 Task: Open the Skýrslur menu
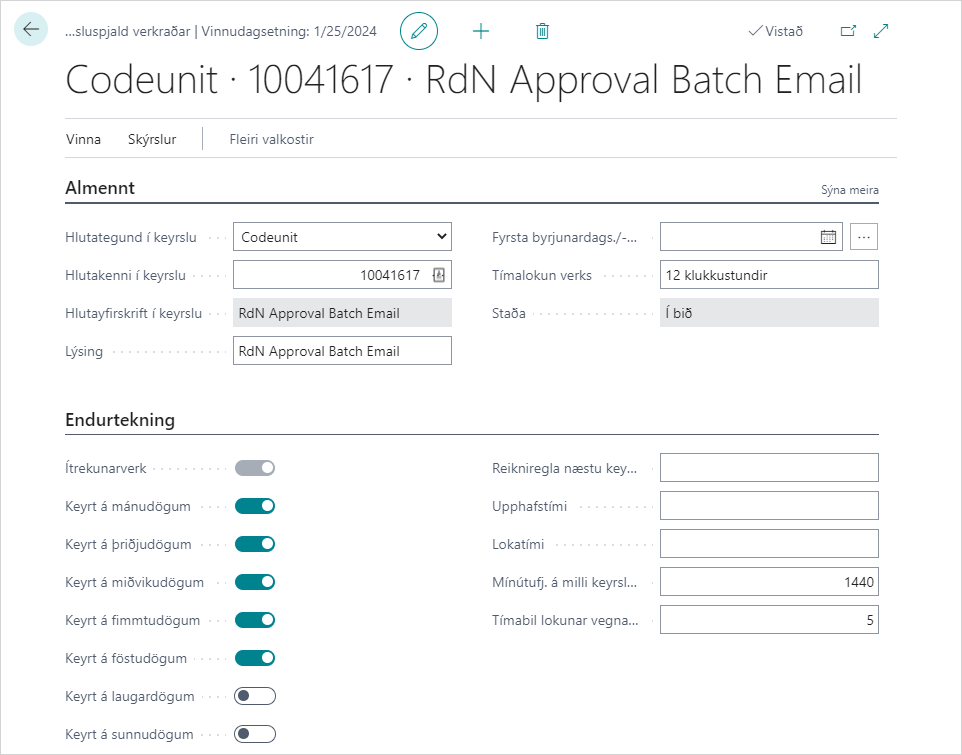coord(152,139)
